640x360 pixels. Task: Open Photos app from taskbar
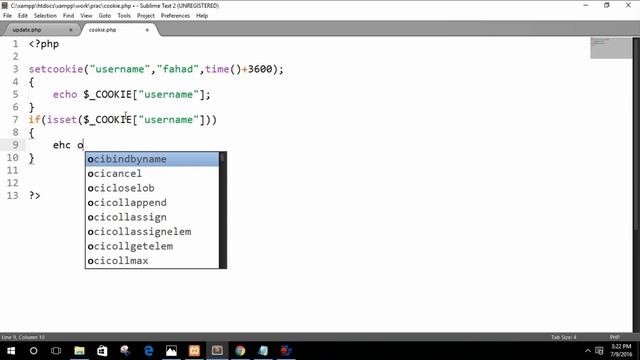click(x=171, y=351)
